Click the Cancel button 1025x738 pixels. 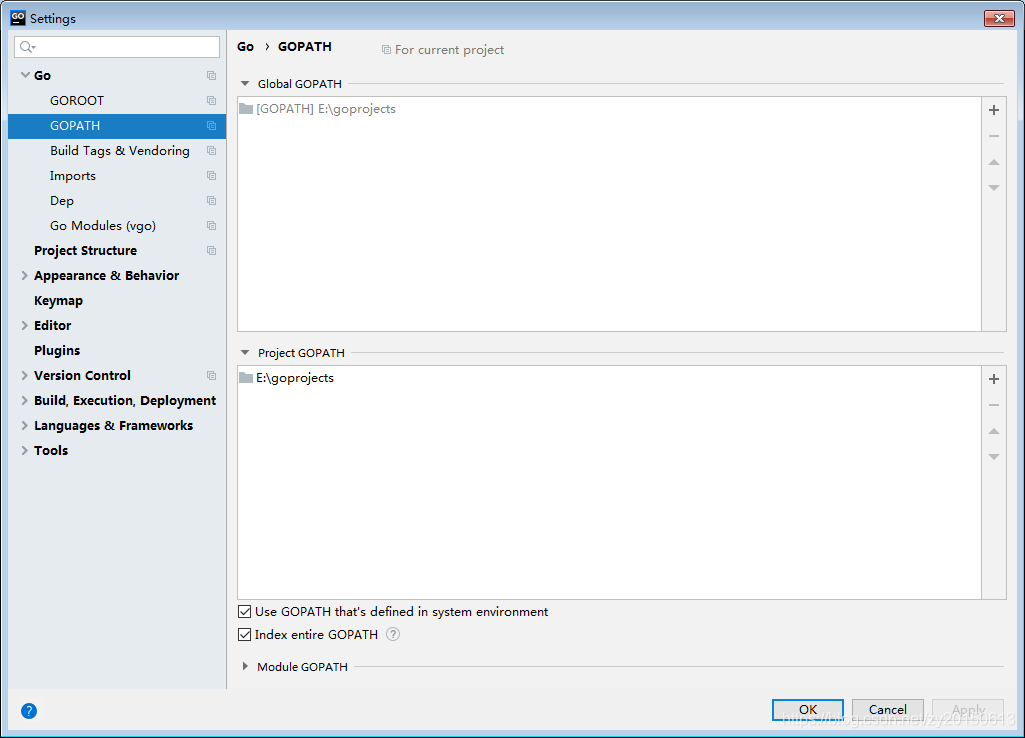887,709
